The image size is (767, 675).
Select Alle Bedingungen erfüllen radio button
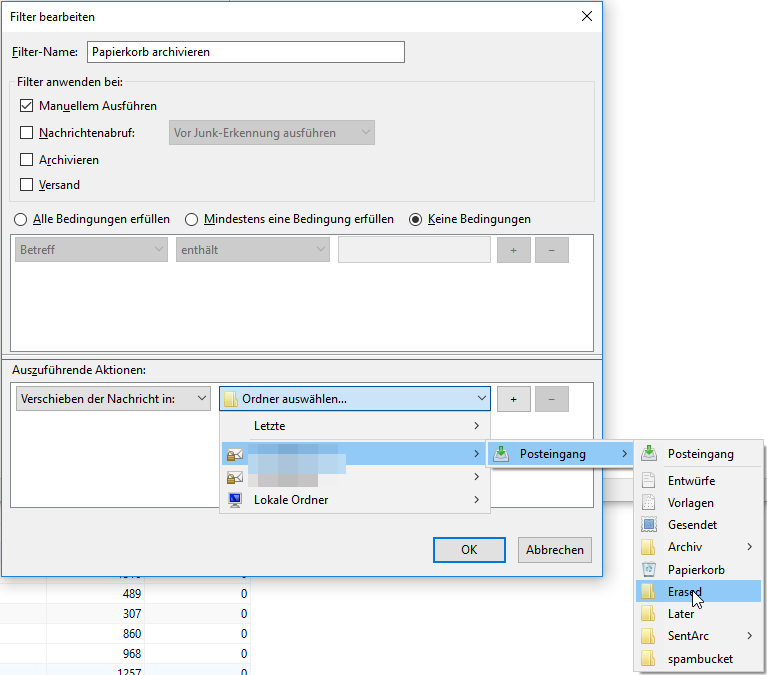click(18, 219)
